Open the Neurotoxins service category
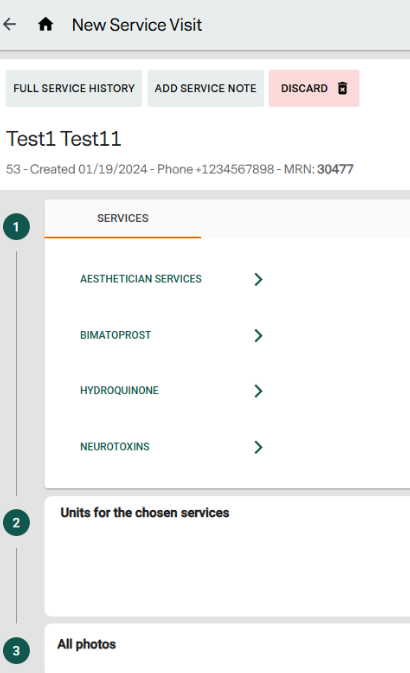 [x=115, y=447]
